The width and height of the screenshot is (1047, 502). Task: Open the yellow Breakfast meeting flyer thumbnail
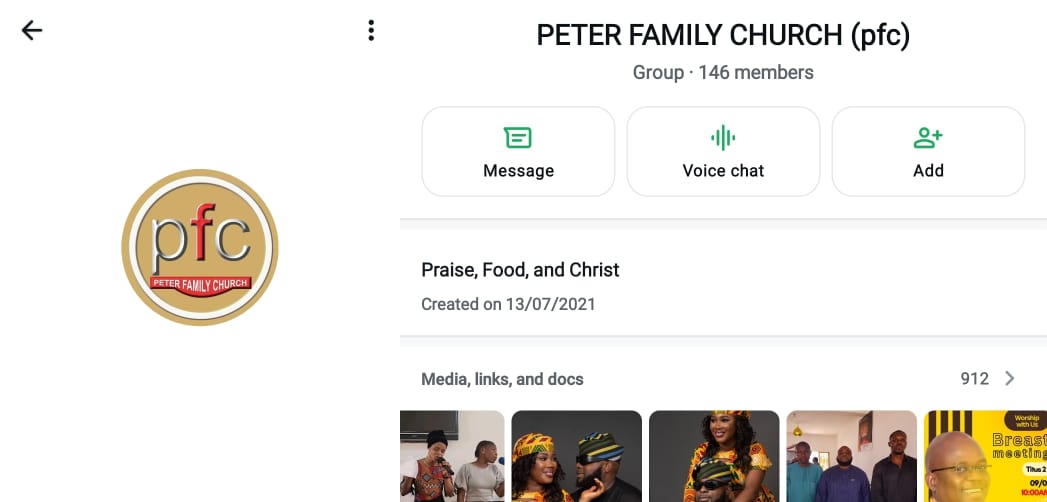985,456
